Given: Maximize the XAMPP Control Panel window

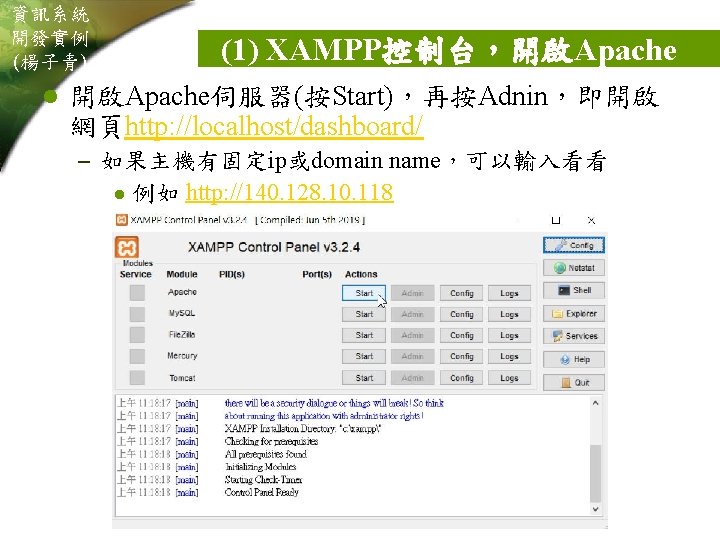Looking at the screenshot, I should 556,220.
